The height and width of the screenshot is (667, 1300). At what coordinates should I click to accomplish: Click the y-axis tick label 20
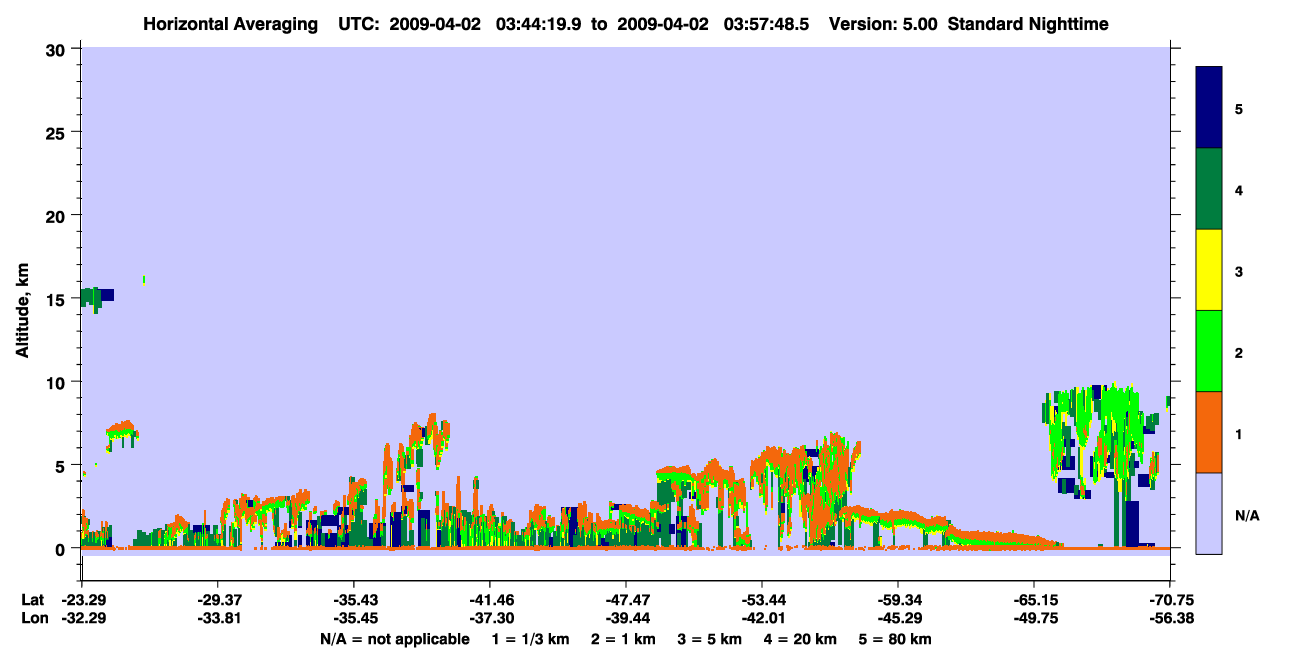(x=58, y=215)
